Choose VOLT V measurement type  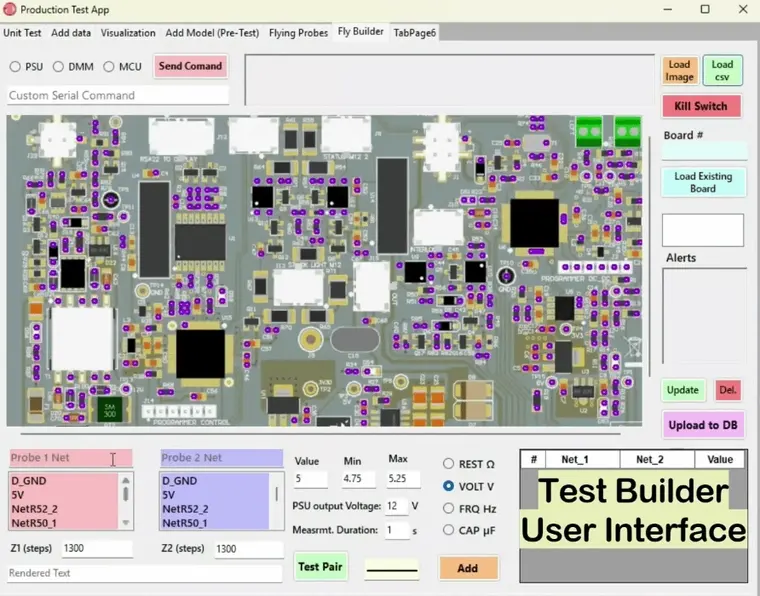[x=448, y=486]
